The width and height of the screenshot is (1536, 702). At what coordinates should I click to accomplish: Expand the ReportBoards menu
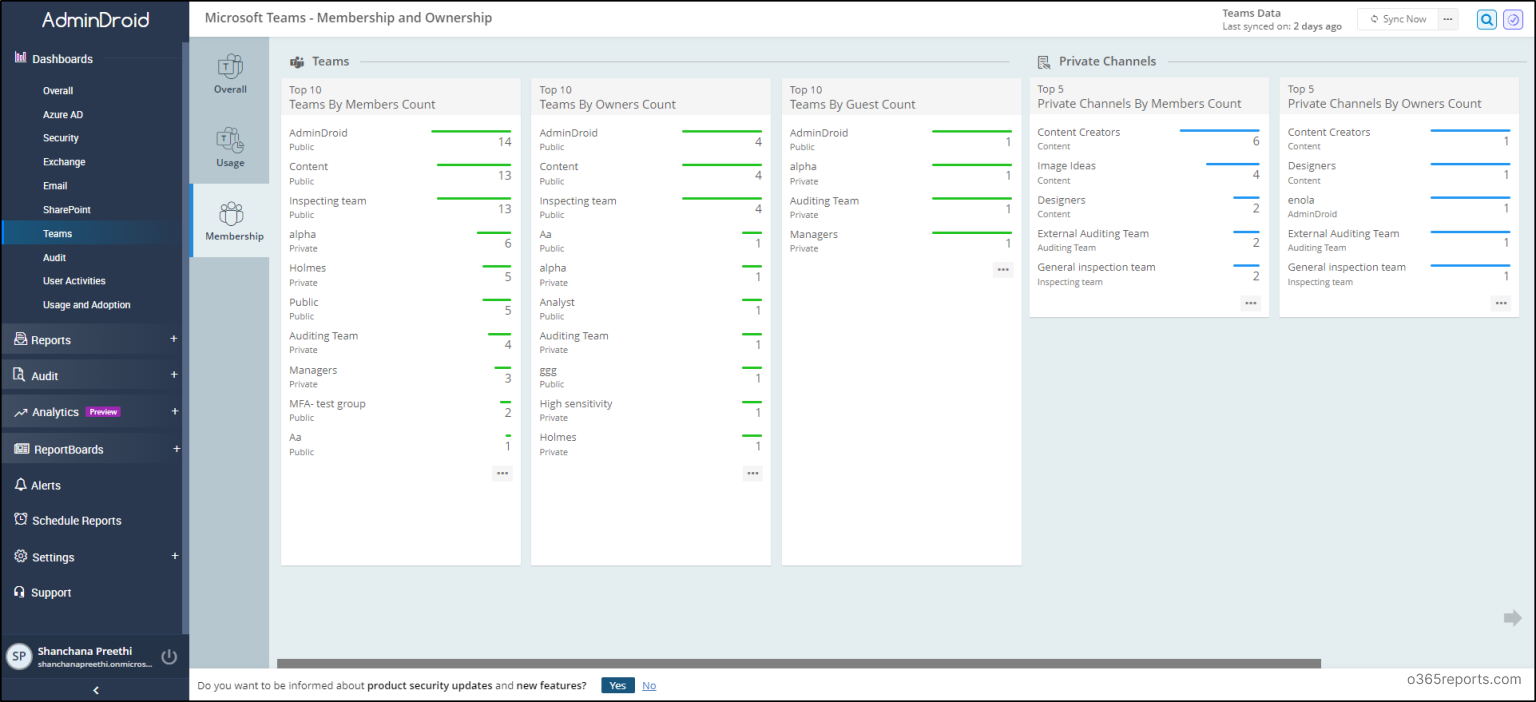176,449
